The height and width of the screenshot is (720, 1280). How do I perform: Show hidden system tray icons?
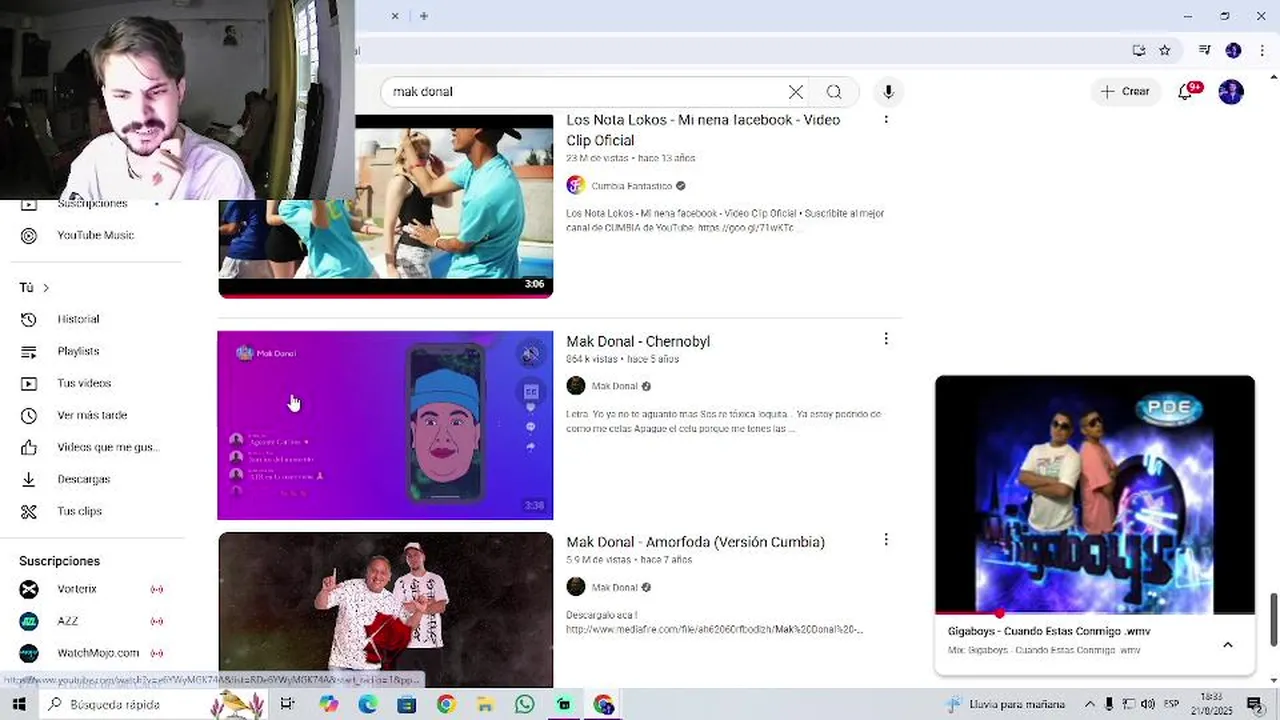1090,704
